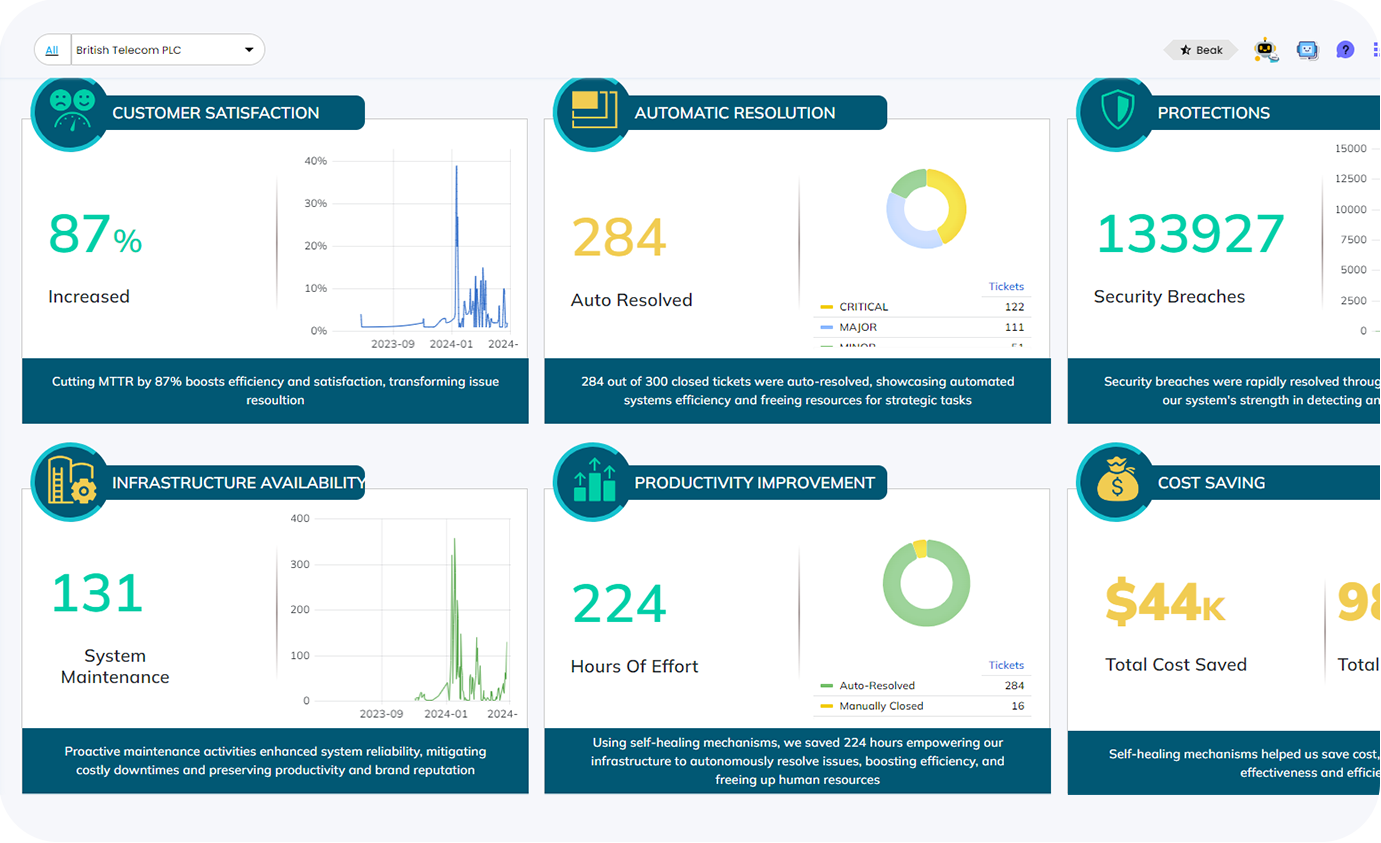The width and height of the screenshot is (1381, 843).
Task: Click the Productivity Improvement bar chart icon
Action: point(593,482)
